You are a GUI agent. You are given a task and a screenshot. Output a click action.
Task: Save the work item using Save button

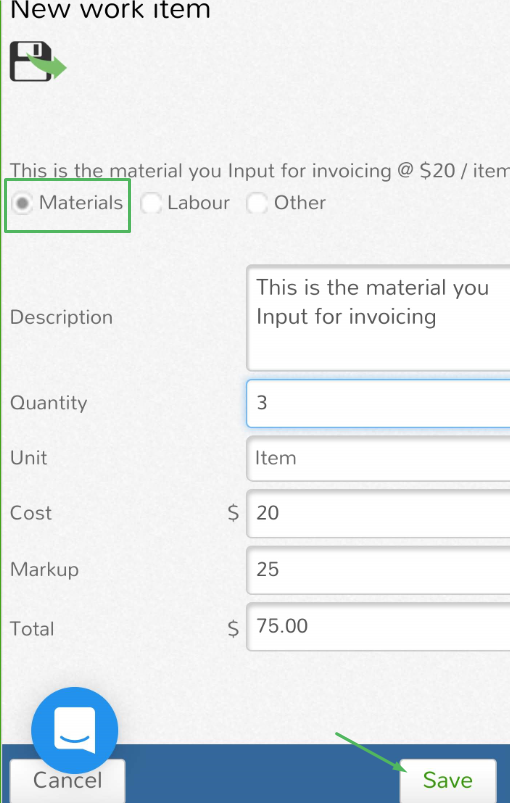[448, 780]
